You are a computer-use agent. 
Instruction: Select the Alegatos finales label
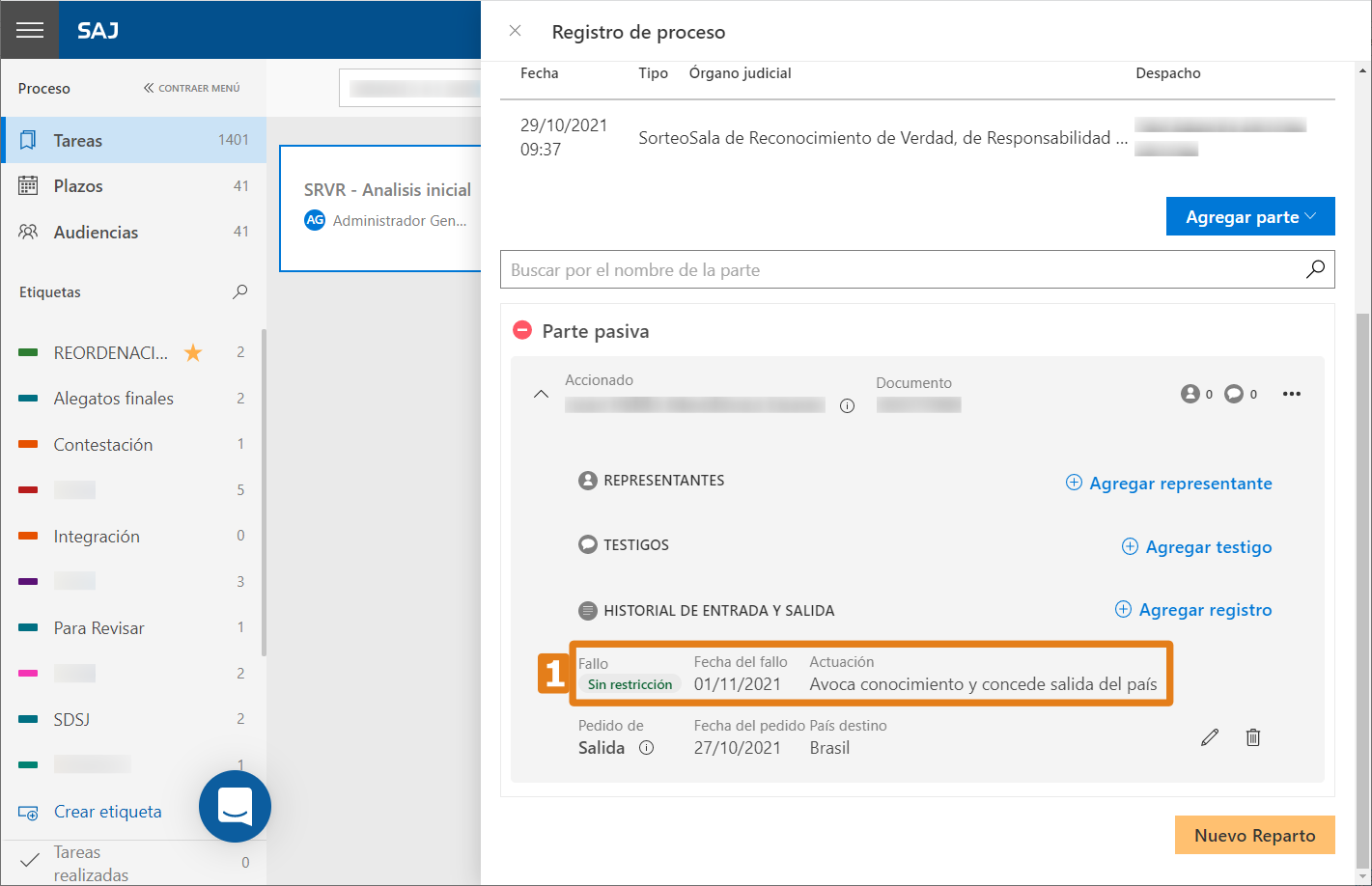tap(114, 399)
